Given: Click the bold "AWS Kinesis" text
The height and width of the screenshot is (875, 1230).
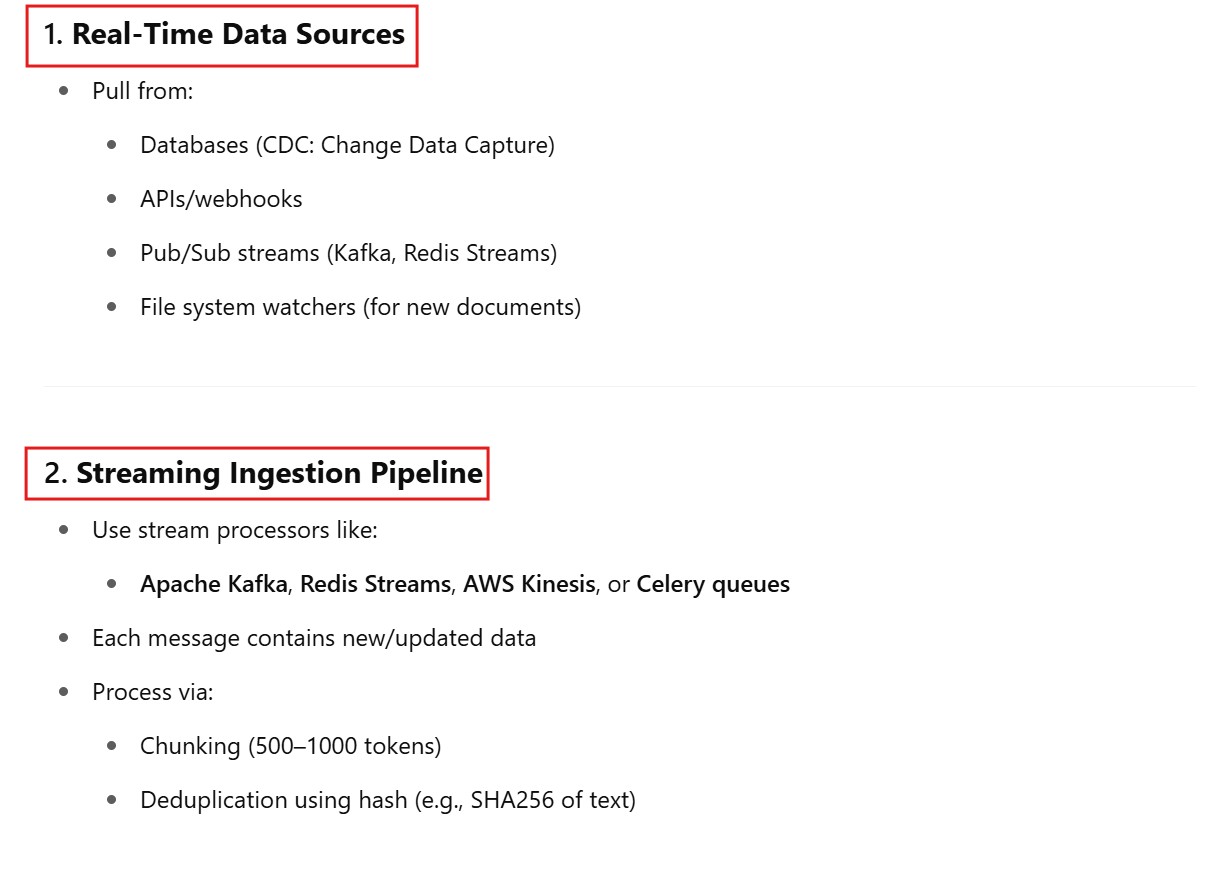Looking at the screenshot, I should (529, 584).
